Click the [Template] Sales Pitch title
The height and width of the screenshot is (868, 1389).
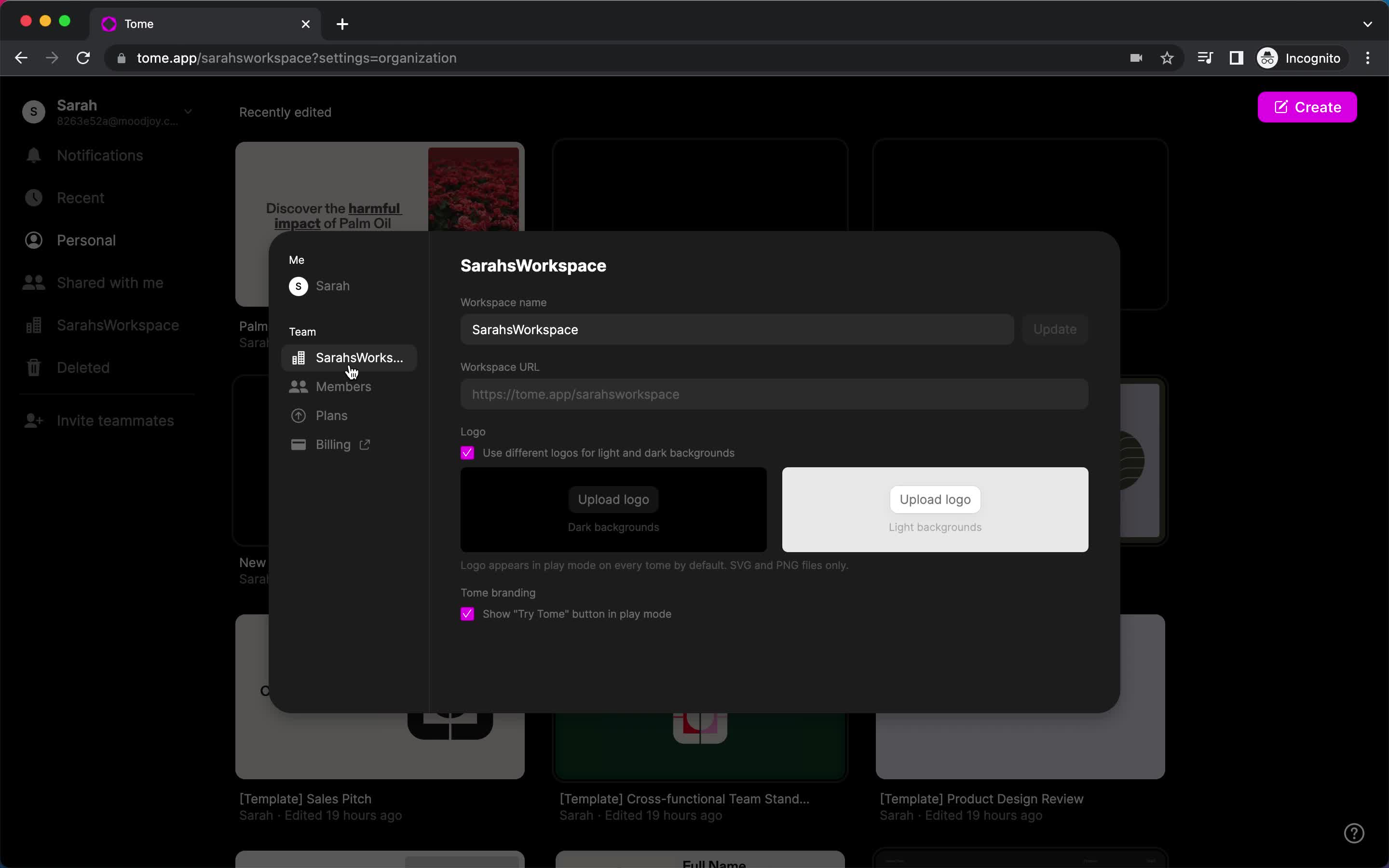(305, 799)
